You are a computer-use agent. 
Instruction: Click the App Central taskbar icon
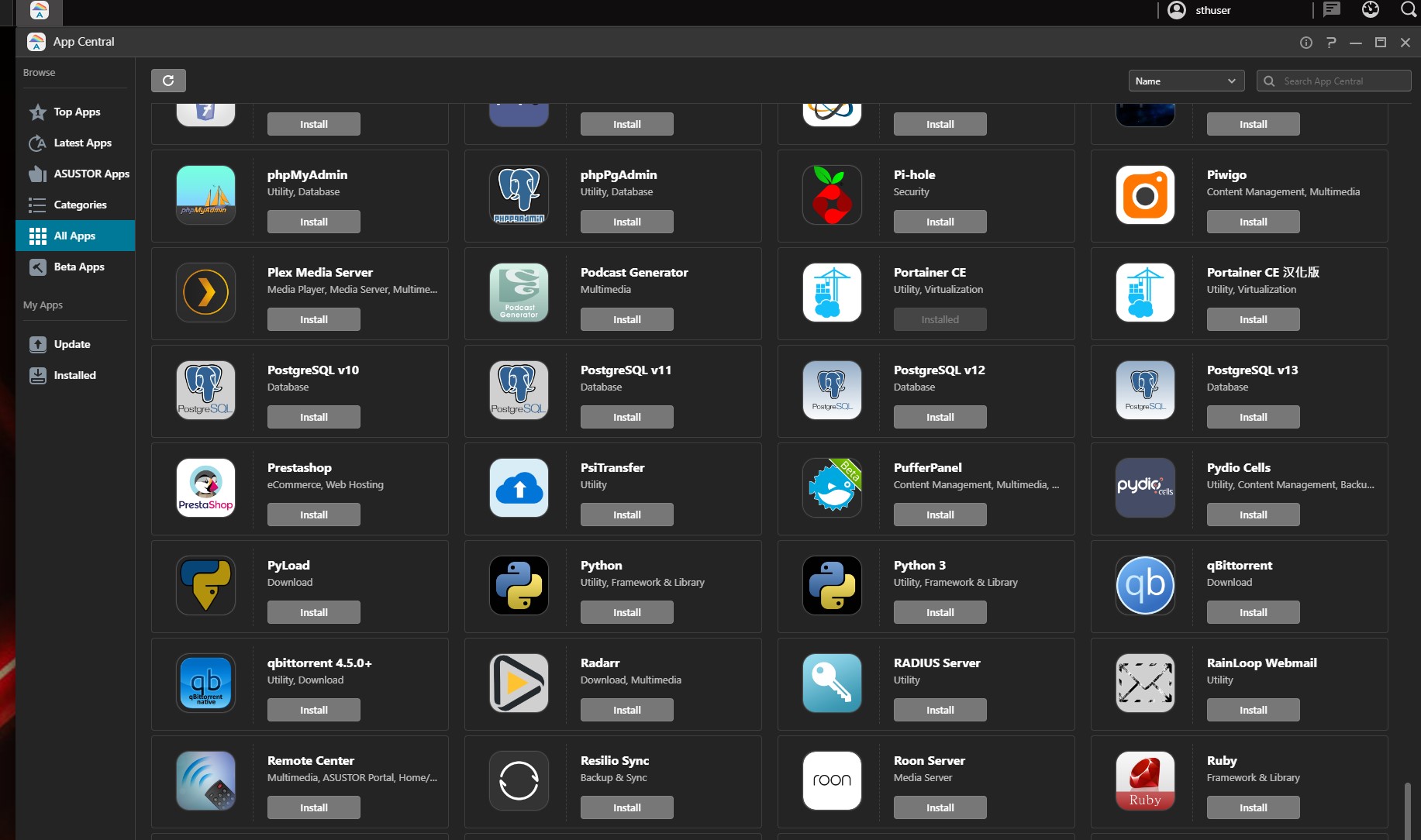39,11
